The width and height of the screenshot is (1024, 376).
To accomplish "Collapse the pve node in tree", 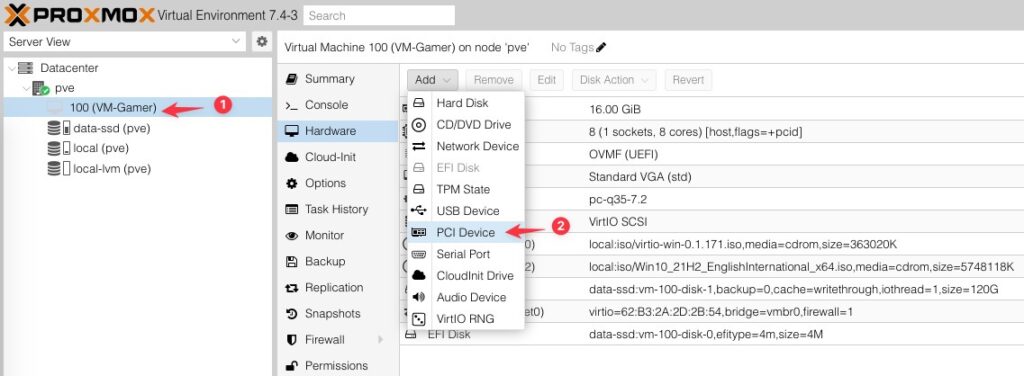I will 25,88.
